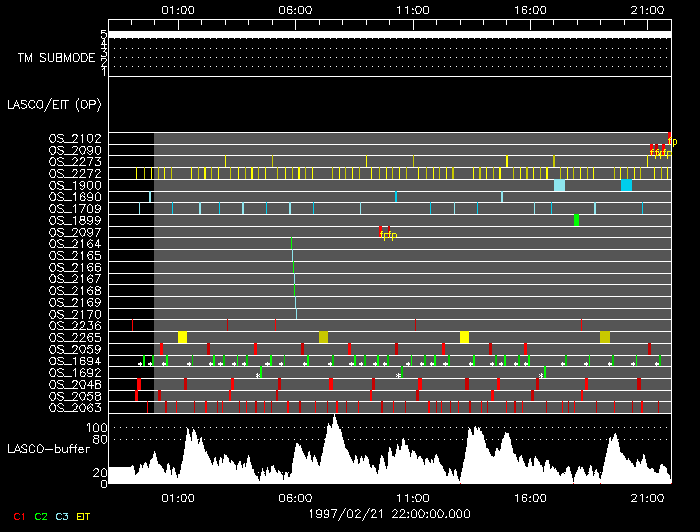This screenshot has height=532, width=700.
Task: Click the OS_2272 row label
Action: (75, 173)
